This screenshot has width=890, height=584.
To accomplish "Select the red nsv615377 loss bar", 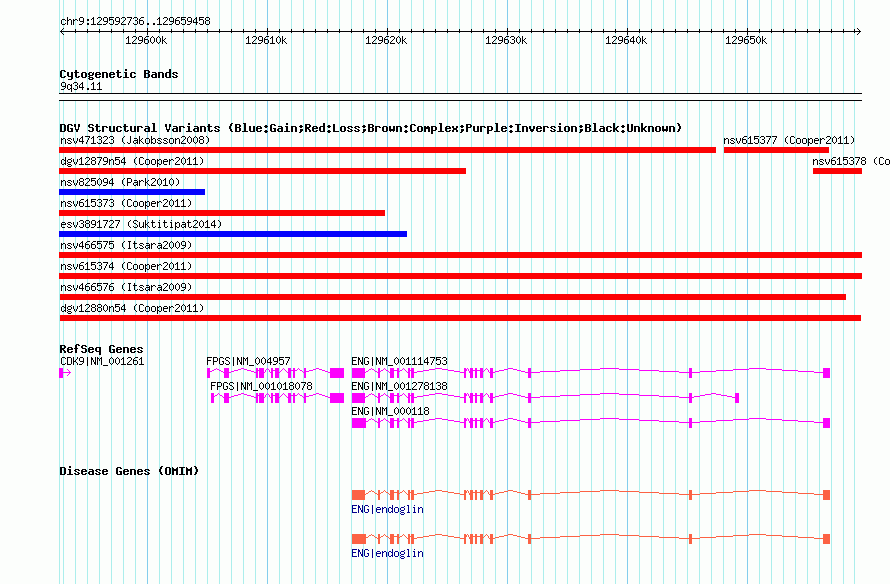I will [x=776, y=150].
